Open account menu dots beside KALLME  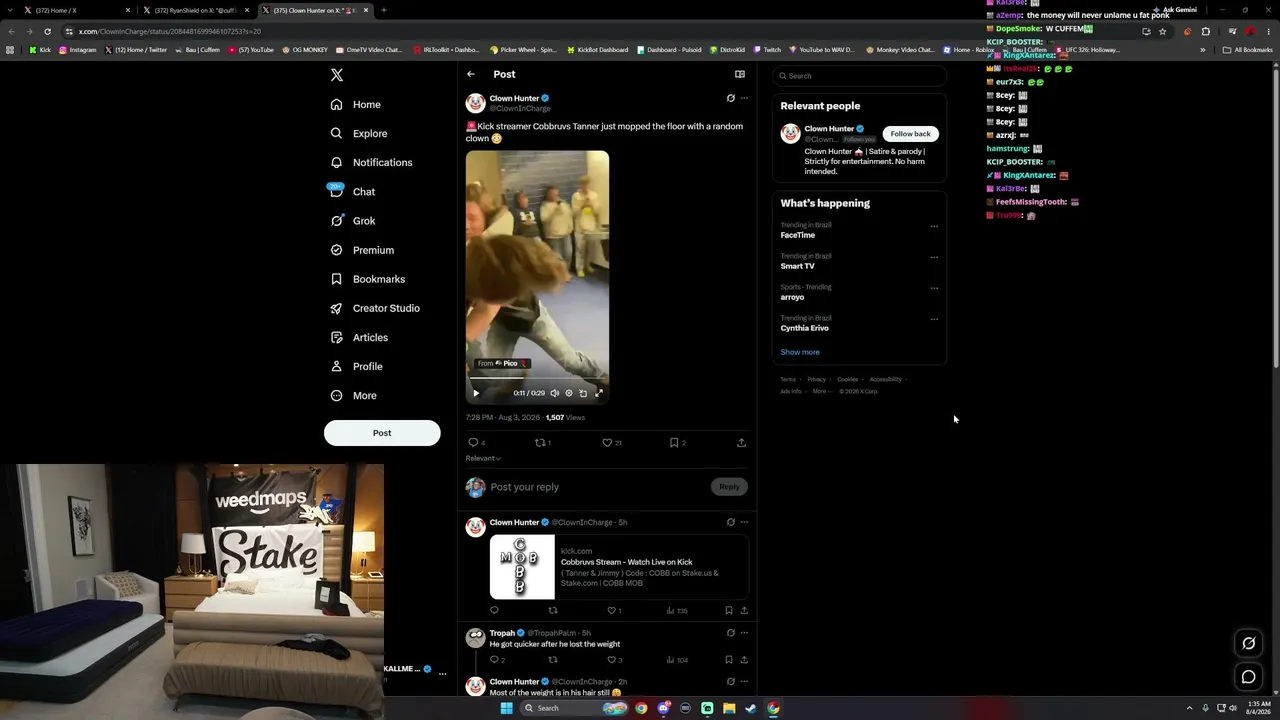[x=442, y=673]
